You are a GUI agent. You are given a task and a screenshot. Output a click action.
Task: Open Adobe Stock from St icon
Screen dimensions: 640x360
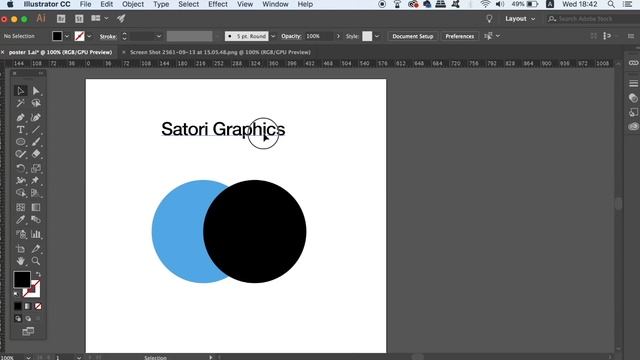pyautogui.click(x=79, y=19)
